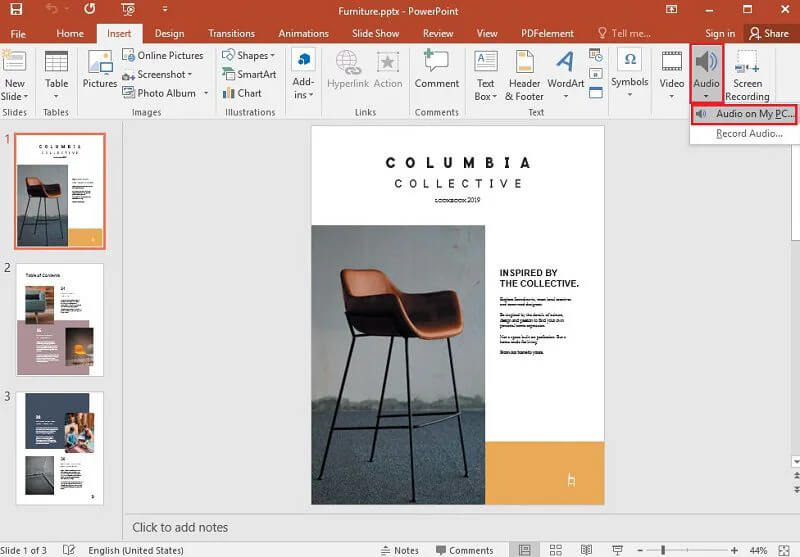Select slide 1 thumbnail
This screenshot has height=557, width=800.
60,191
